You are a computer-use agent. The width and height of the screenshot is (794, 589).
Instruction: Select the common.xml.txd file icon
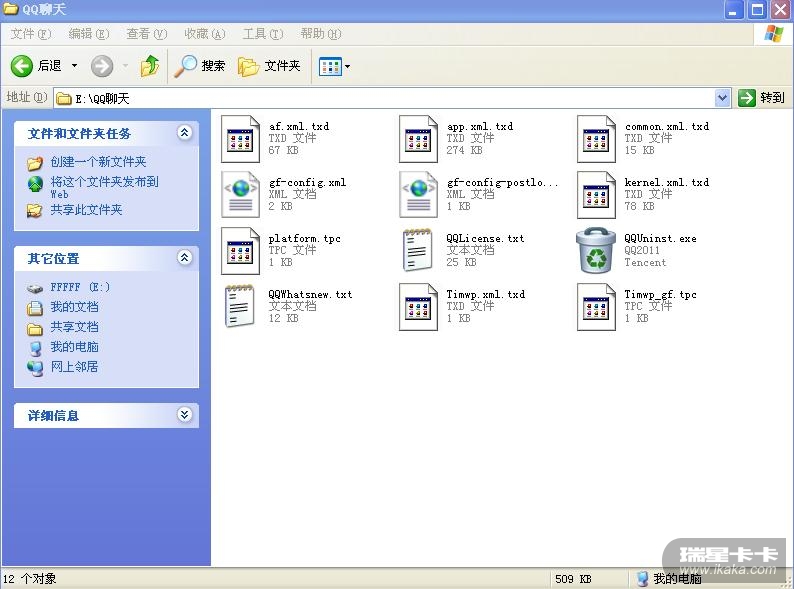(596, 139)
